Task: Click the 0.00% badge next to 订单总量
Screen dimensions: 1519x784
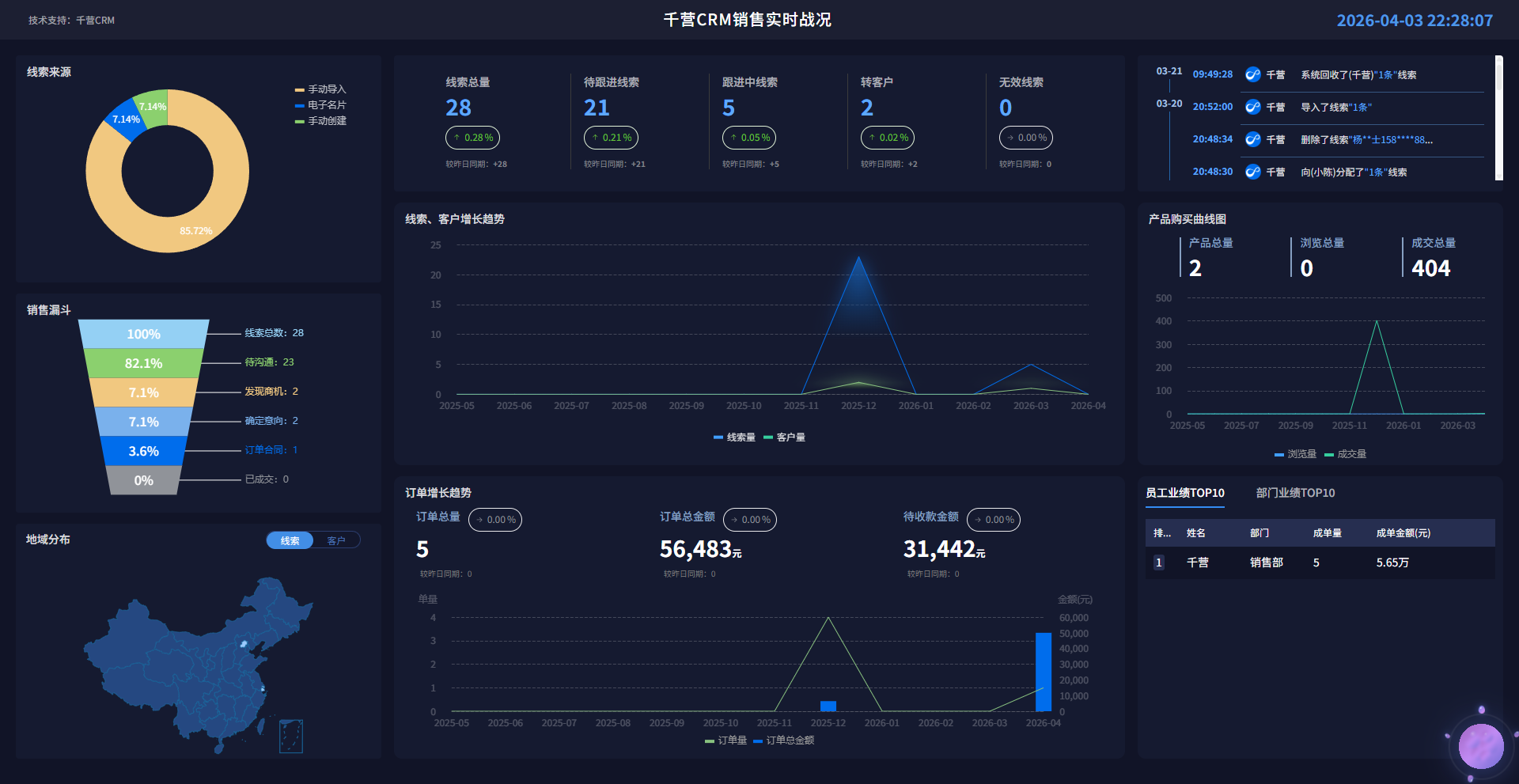Action: pos(495,520)
